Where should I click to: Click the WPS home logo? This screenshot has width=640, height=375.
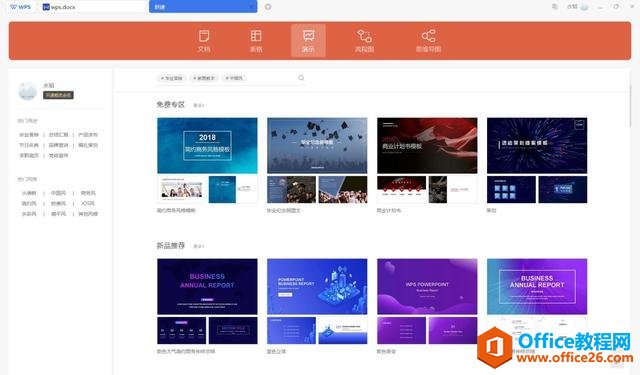pyautogui.click(x=20, y=7)
